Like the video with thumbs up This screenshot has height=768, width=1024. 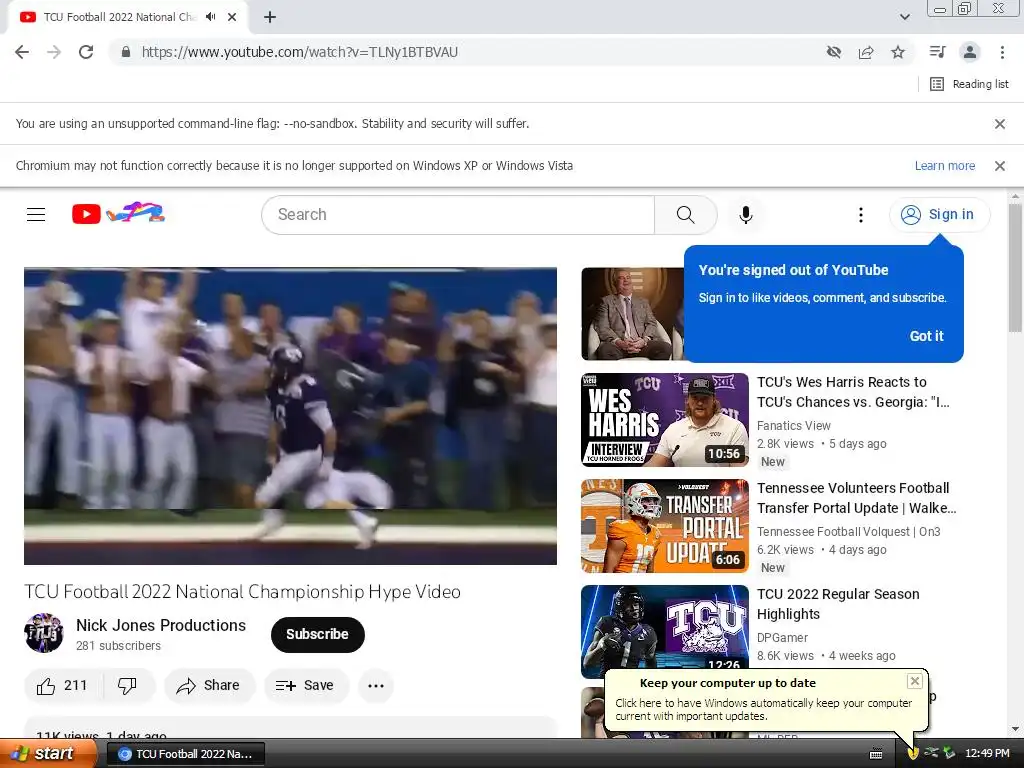pyautogui.click(x=62, y=686)
